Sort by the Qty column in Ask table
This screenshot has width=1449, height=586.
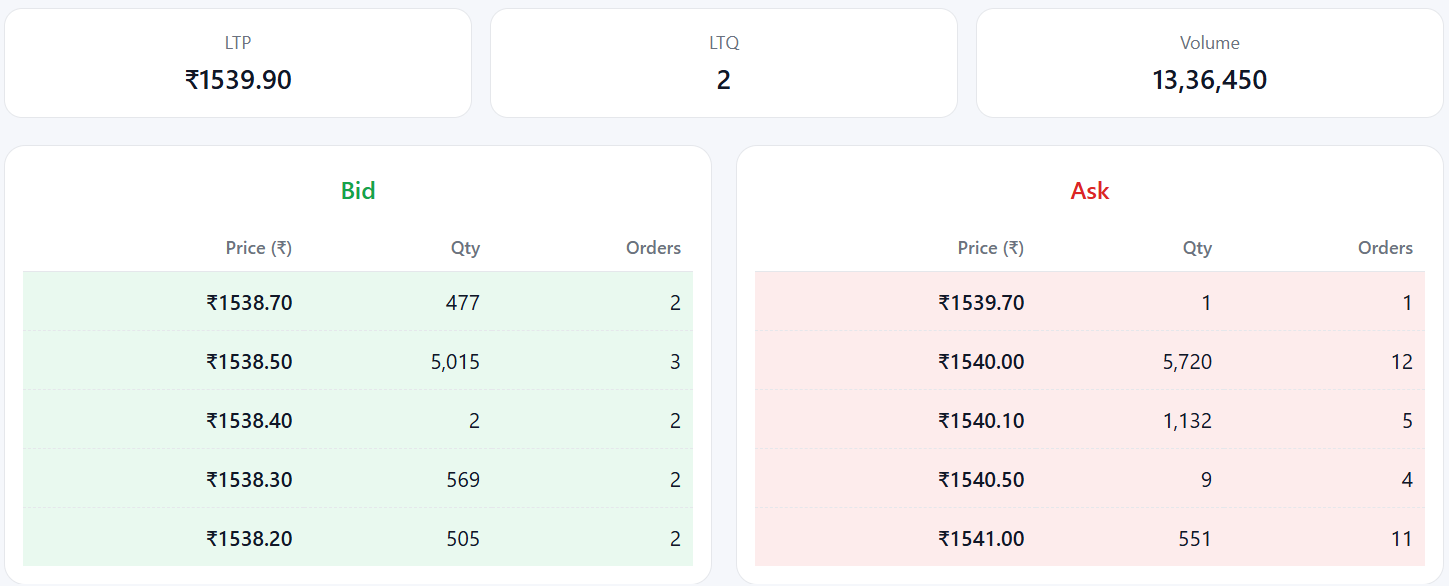tap(1197, 247)
